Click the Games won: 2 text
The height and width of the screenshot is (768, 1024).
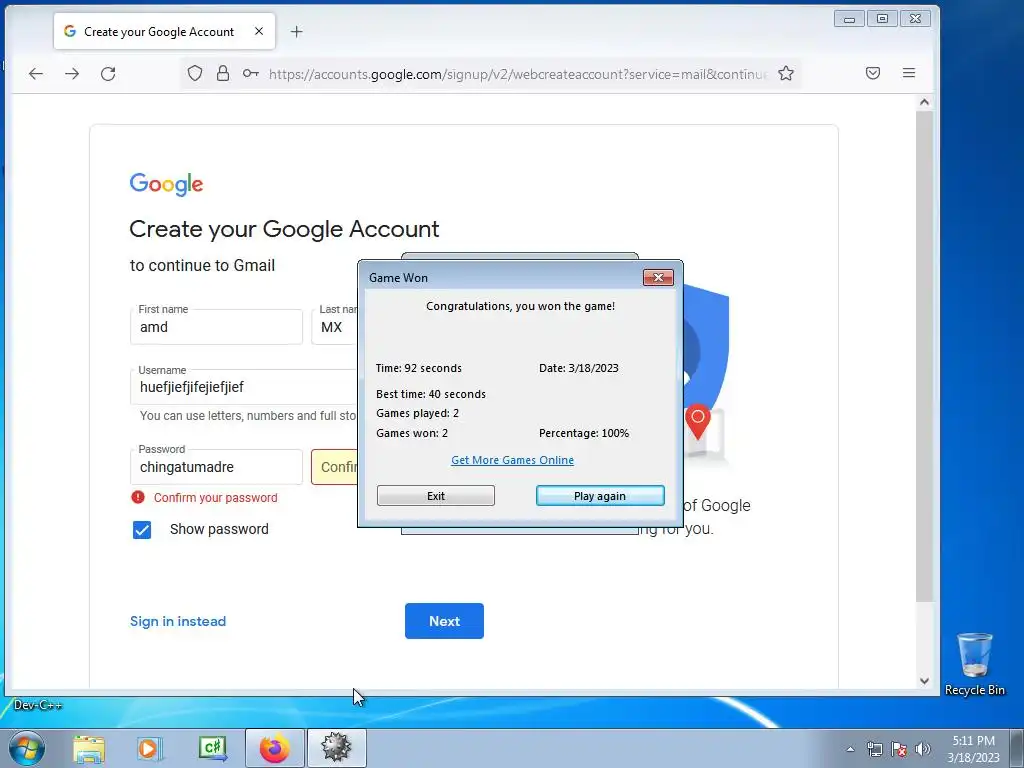(x=412, y=433)
